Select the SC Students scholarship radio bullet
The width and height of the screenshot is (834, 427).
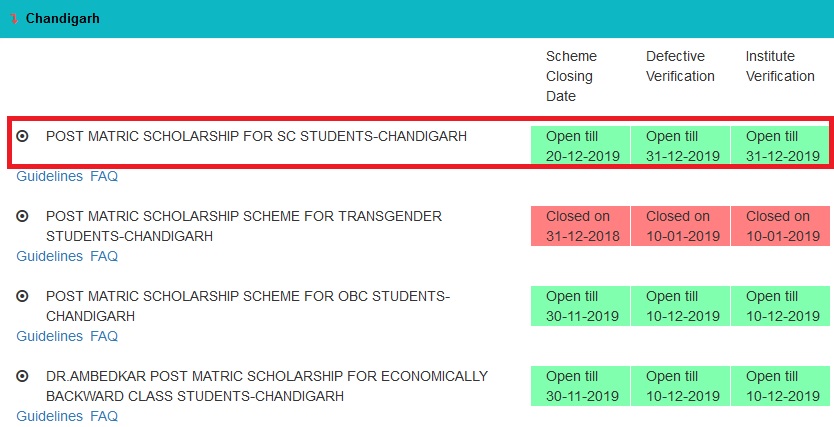(x=22, y=137)
